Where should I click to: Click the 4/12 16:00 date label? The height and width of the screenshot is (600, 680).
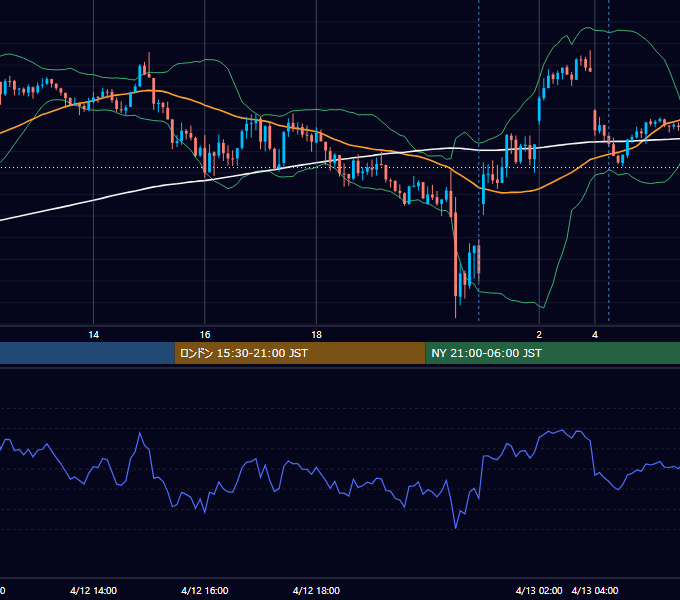pyautogui.click(x=205, y=590)
